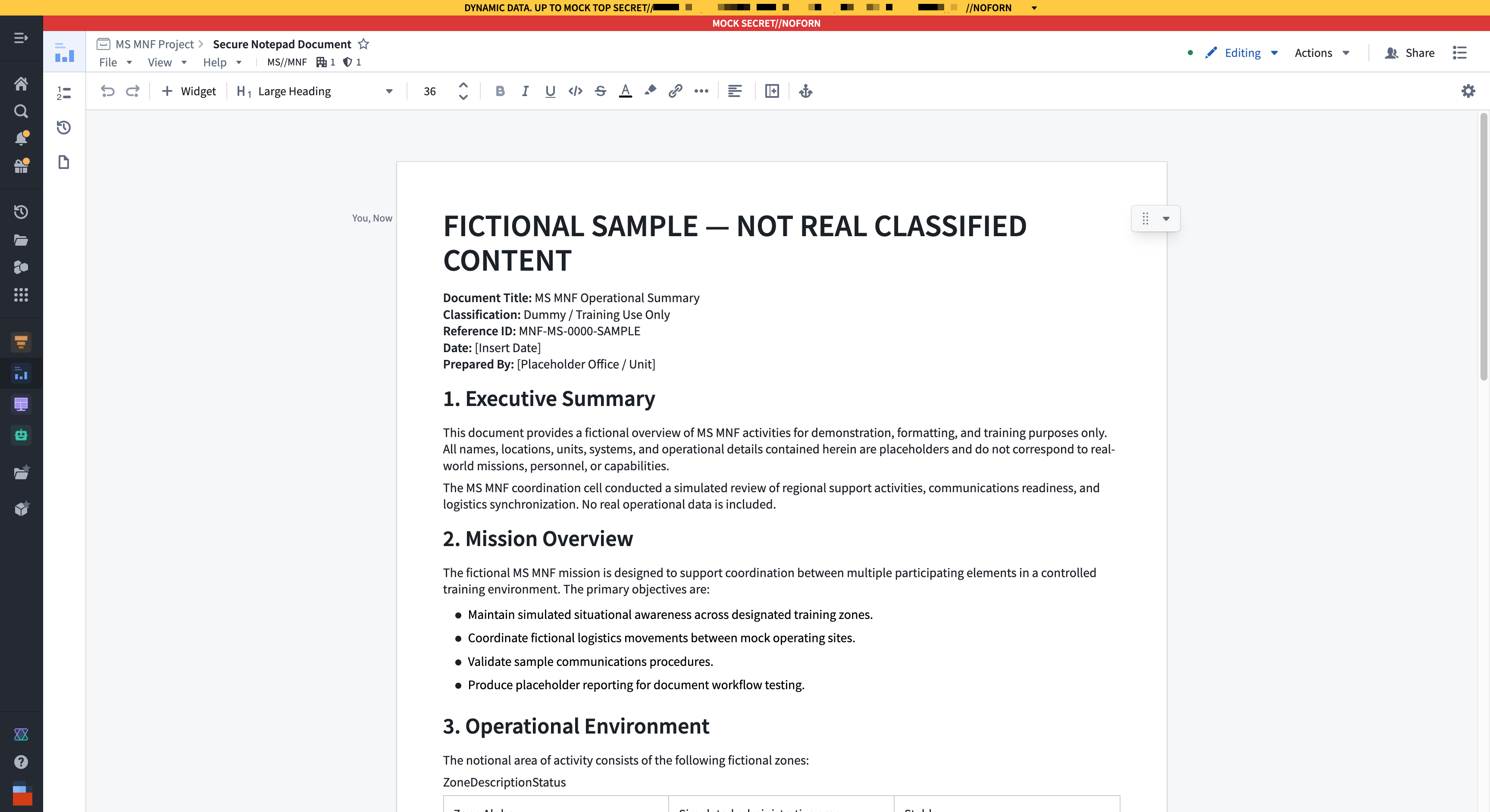Toggle strikethrough formatting
Viewport: 1490px width, 812px height.
601,91
